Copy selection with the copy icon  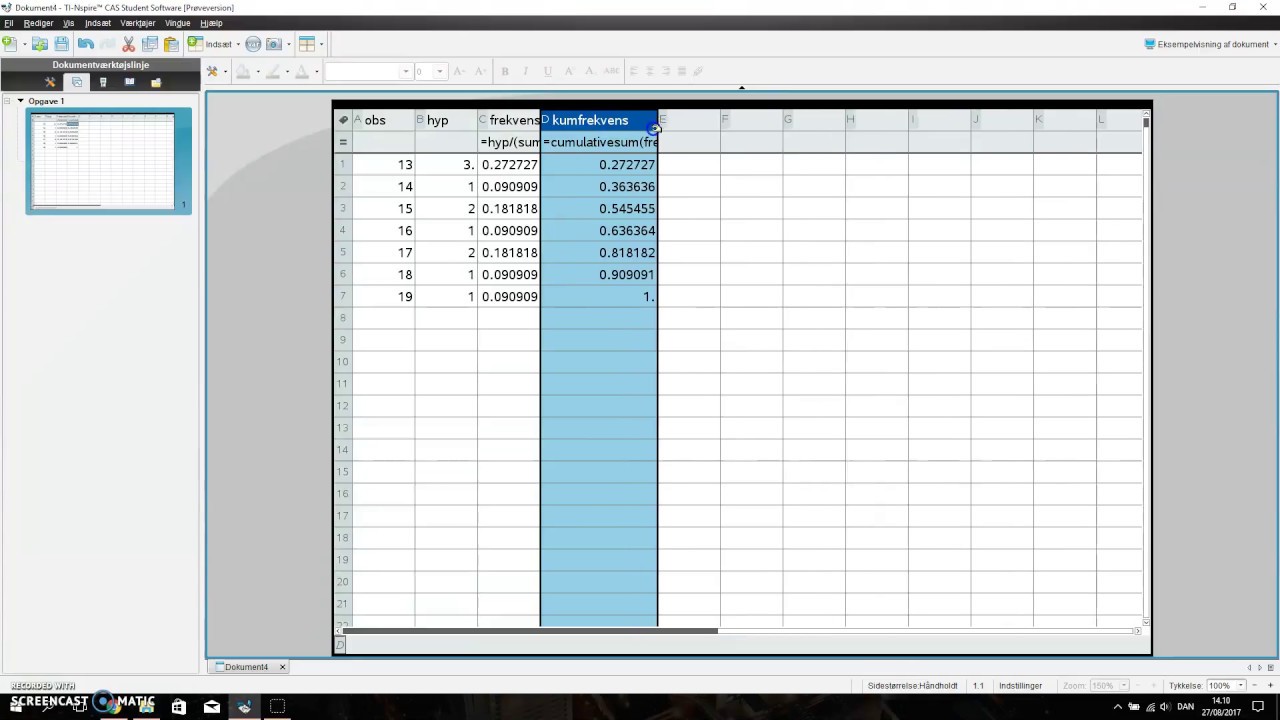click(150, 44)
